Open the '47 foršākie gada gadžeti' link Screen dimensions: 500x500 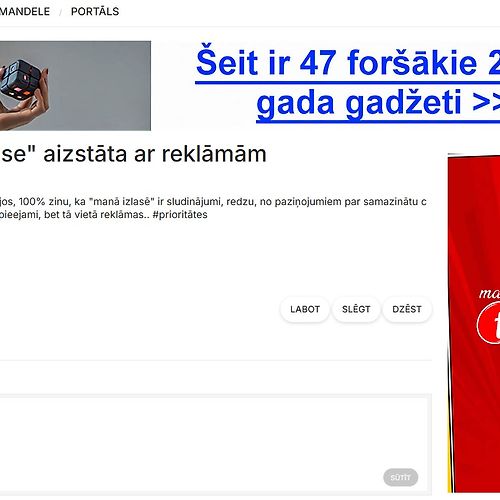coord(347,83)
